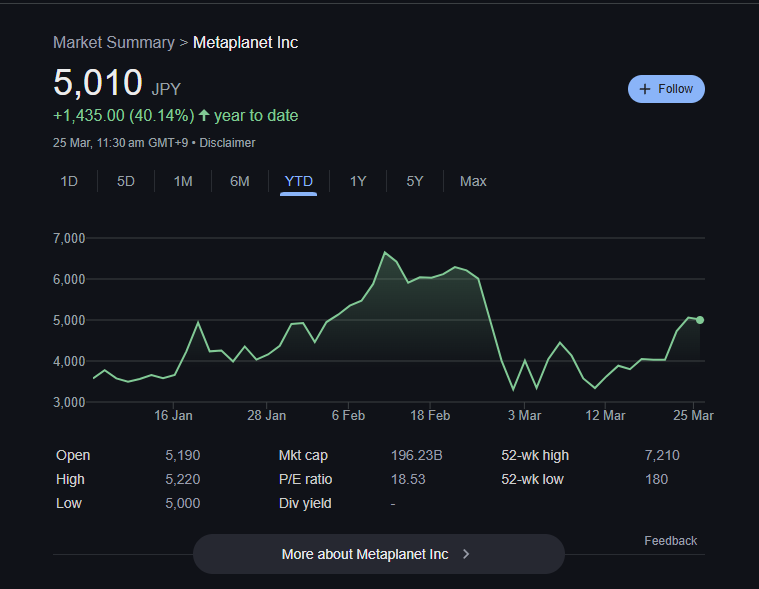Screen dimensions: 759x589
Task: Click the 7,000 y-axis label
Action: [x=69, y=238]
